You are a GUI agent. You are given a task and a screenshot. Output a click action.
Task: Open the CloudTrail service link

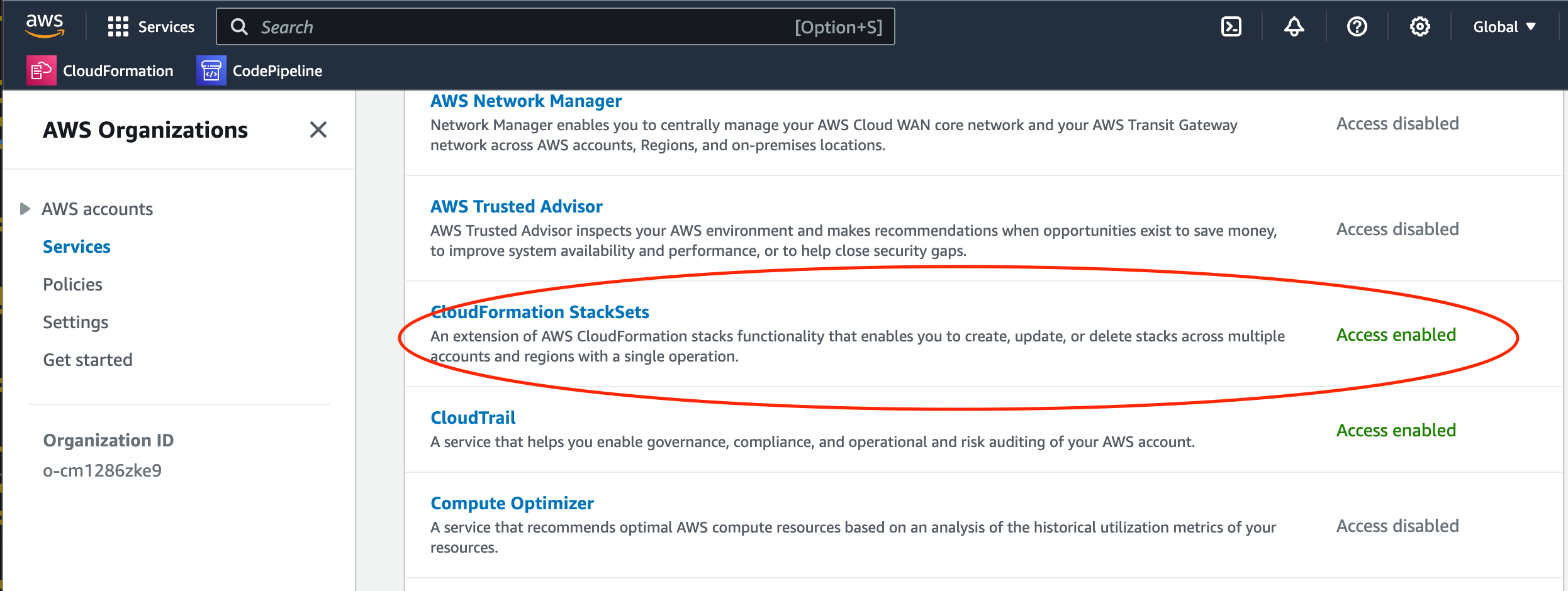coord(473,417)
